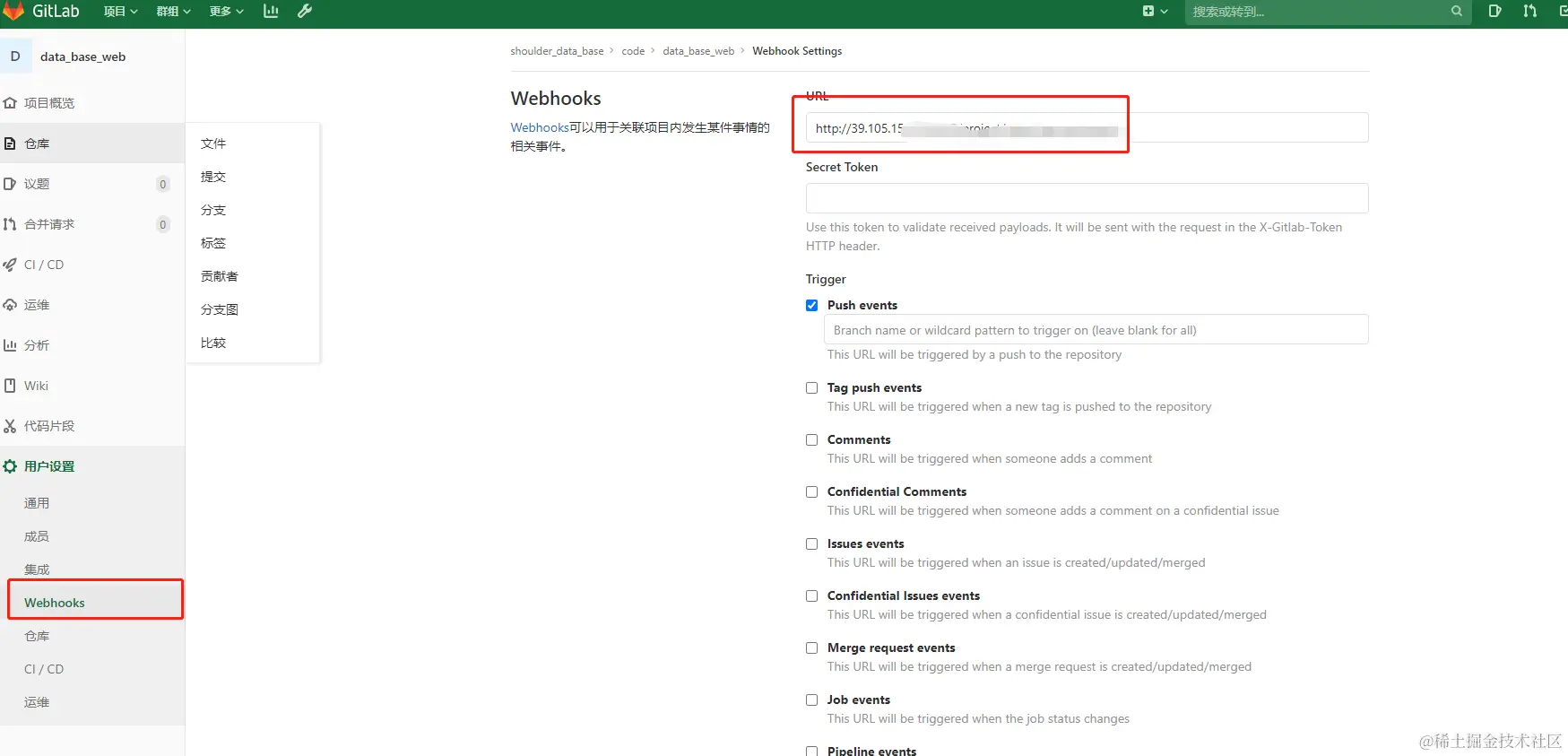Image resolution: width=1568 pixels, height=756 pixels.
Task: Click the 合并请求 count badge 0
Action: click(162, 224)
